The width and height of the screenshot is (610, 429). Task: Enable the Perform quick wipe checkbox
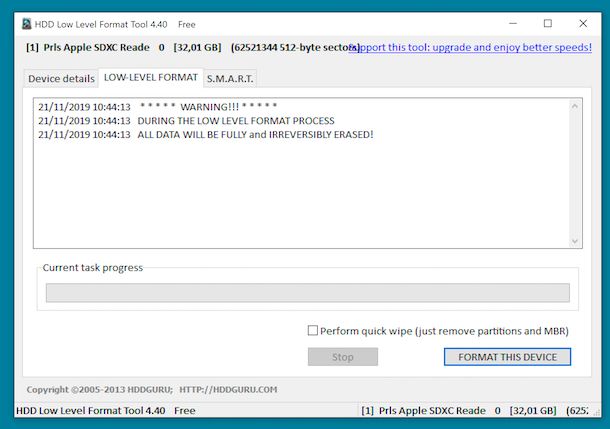313,331
